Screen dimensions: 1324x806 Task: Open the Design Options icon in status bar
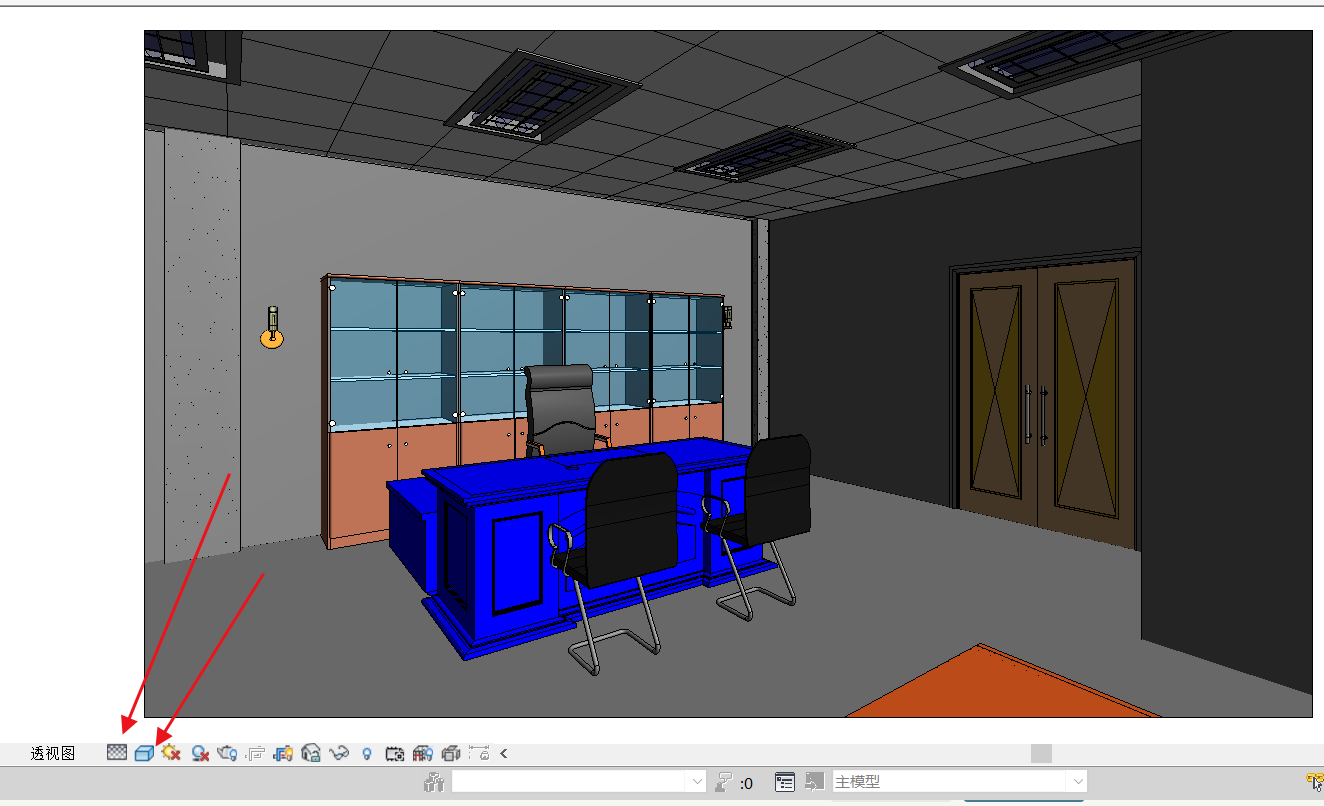[x=785, y=782]
